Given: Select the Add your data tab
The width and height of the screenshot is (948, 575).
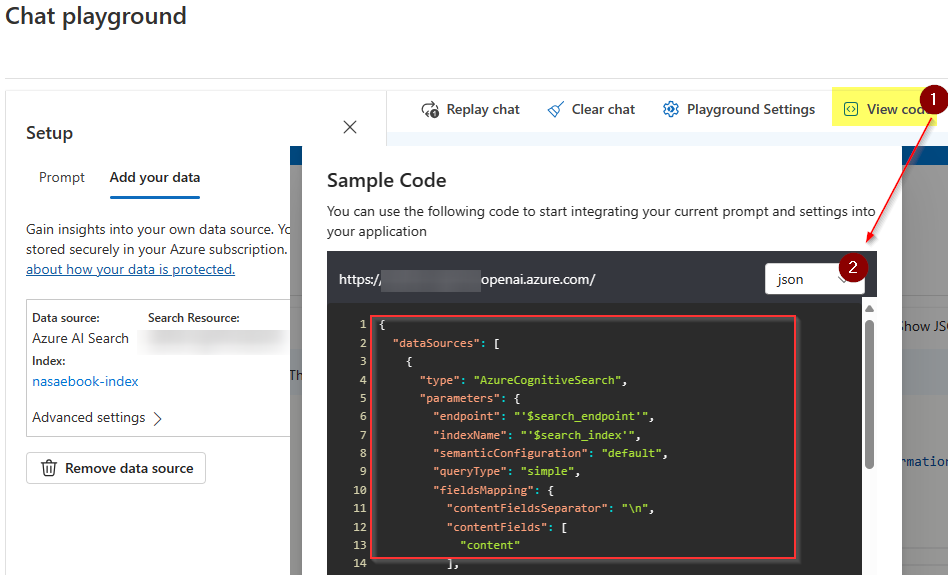Looking at the screenshot, I should (x=154, y=177).
